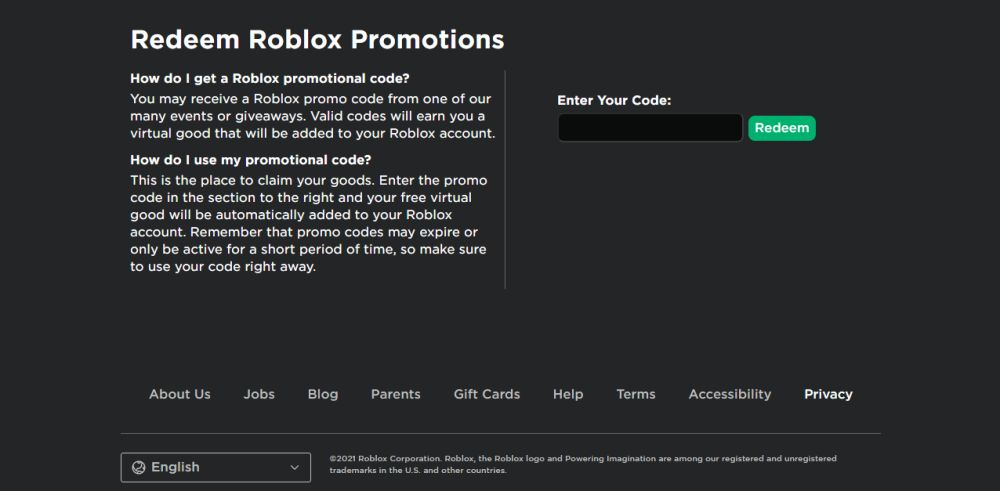Click the paragraph about events or giveaways
Viewport: 1000px width, 491px height.
313,116
